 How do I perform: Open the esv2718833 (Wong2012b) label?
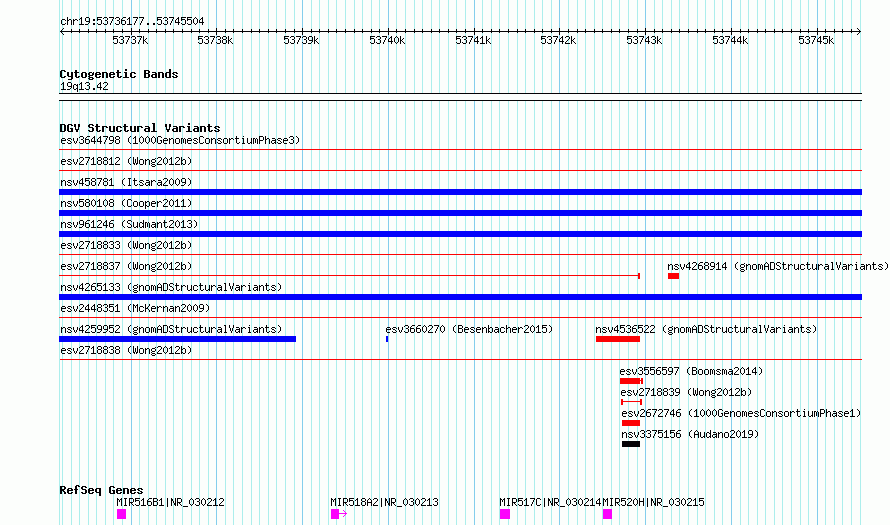[126, 245]
